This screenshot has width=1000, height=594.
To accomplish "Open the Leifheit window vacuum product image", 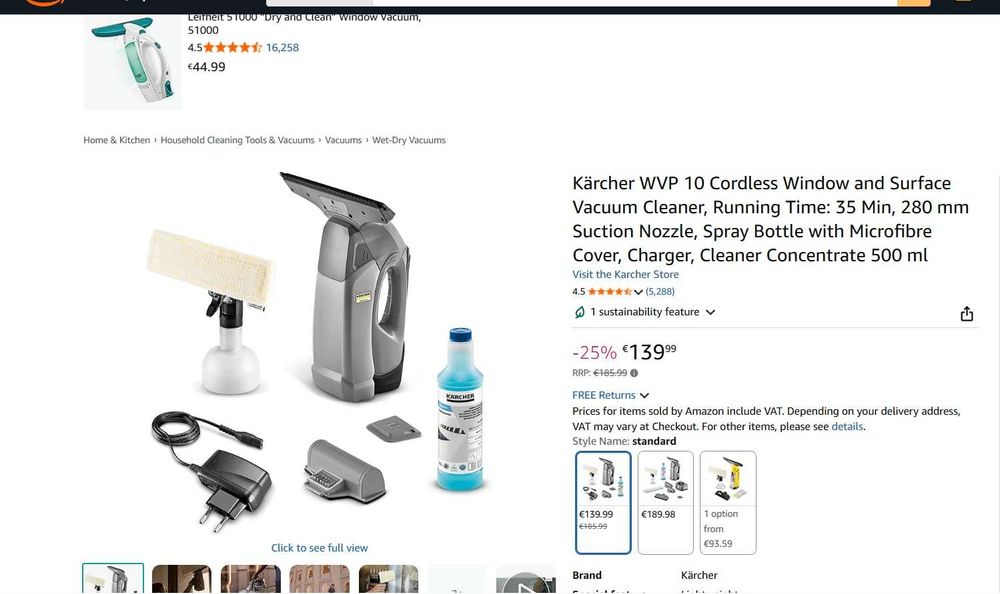I will (x=132, y=62).
